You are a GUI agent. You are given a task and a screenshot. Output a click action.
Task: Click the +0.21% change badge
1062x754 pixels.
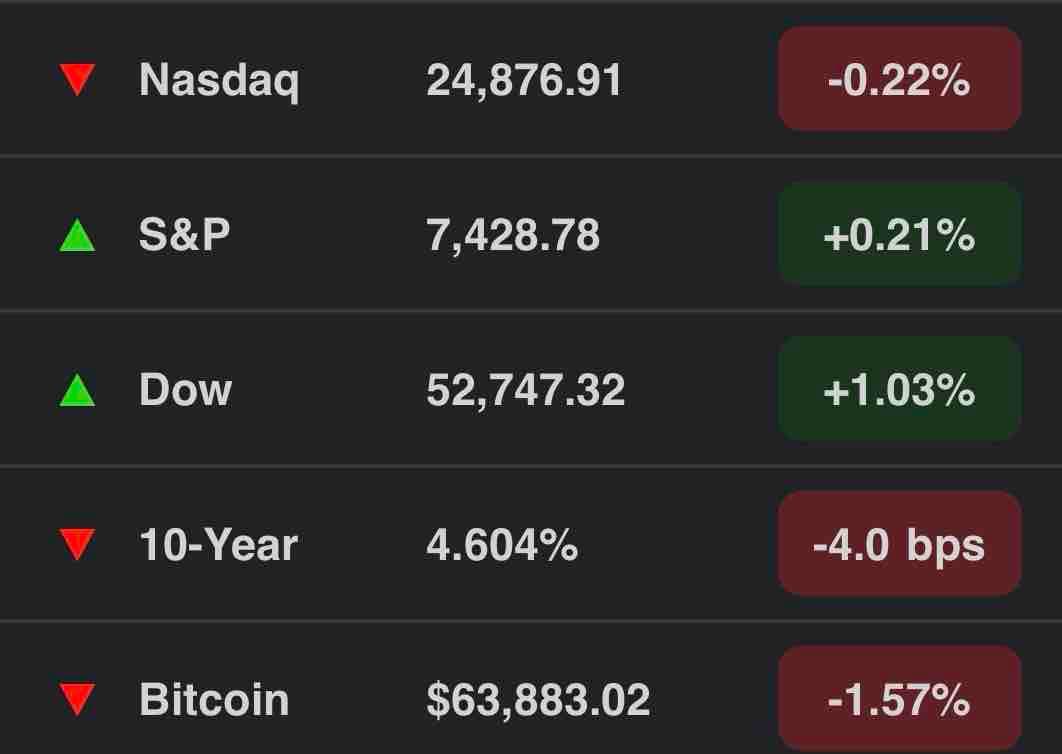point(899,235)
